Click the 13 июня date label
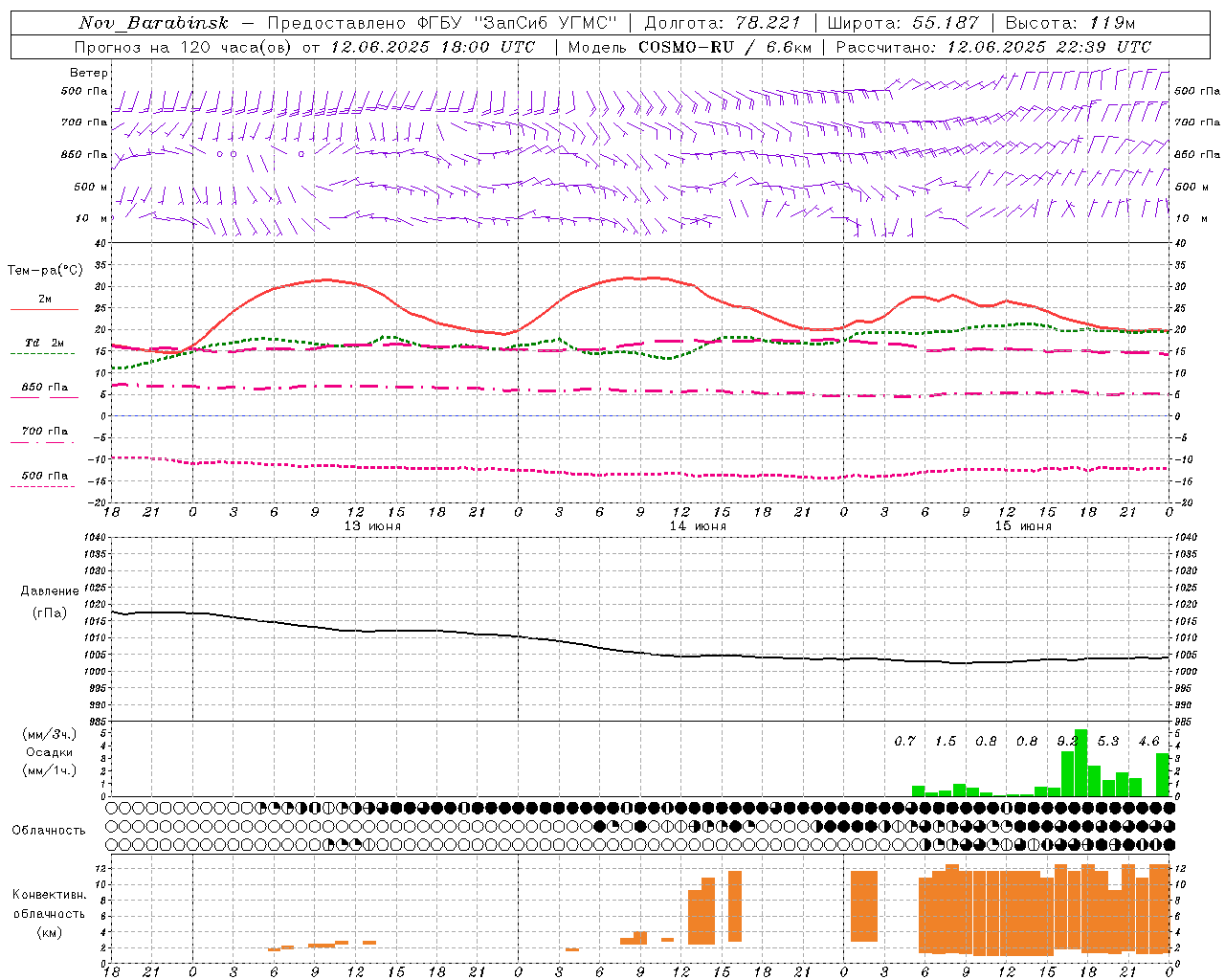1225x980 pixels. tap(372, 526)
